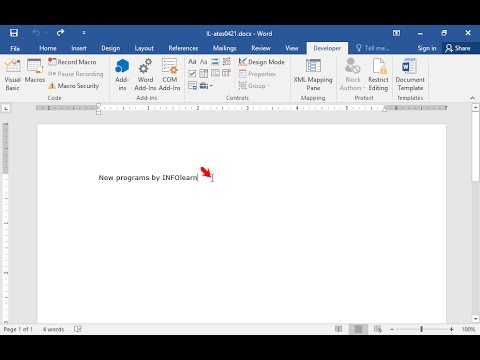The width and height of the screenshot is (480, 360).
Task: Click the 'Page 1 of 1' status indicator
Action: click(x=18, y=329)
